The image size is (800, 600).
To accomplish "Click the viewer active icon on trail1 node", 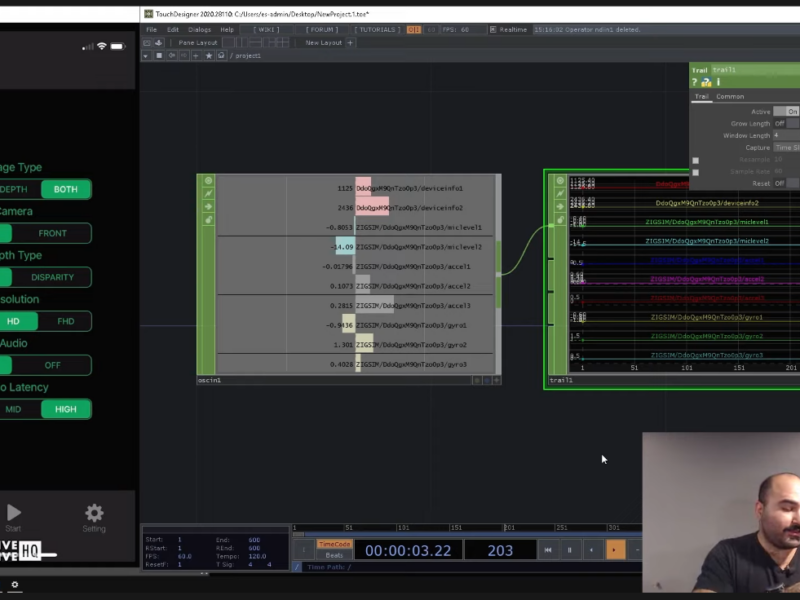I will click(556, 181).
